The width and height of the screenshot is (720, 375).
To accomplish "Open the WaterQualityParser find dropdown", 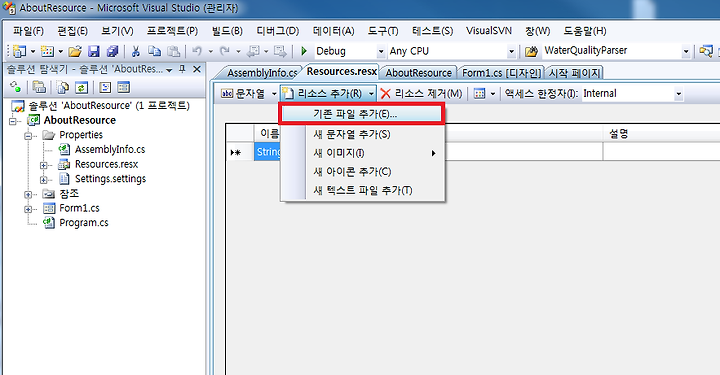I will point(686,51).
